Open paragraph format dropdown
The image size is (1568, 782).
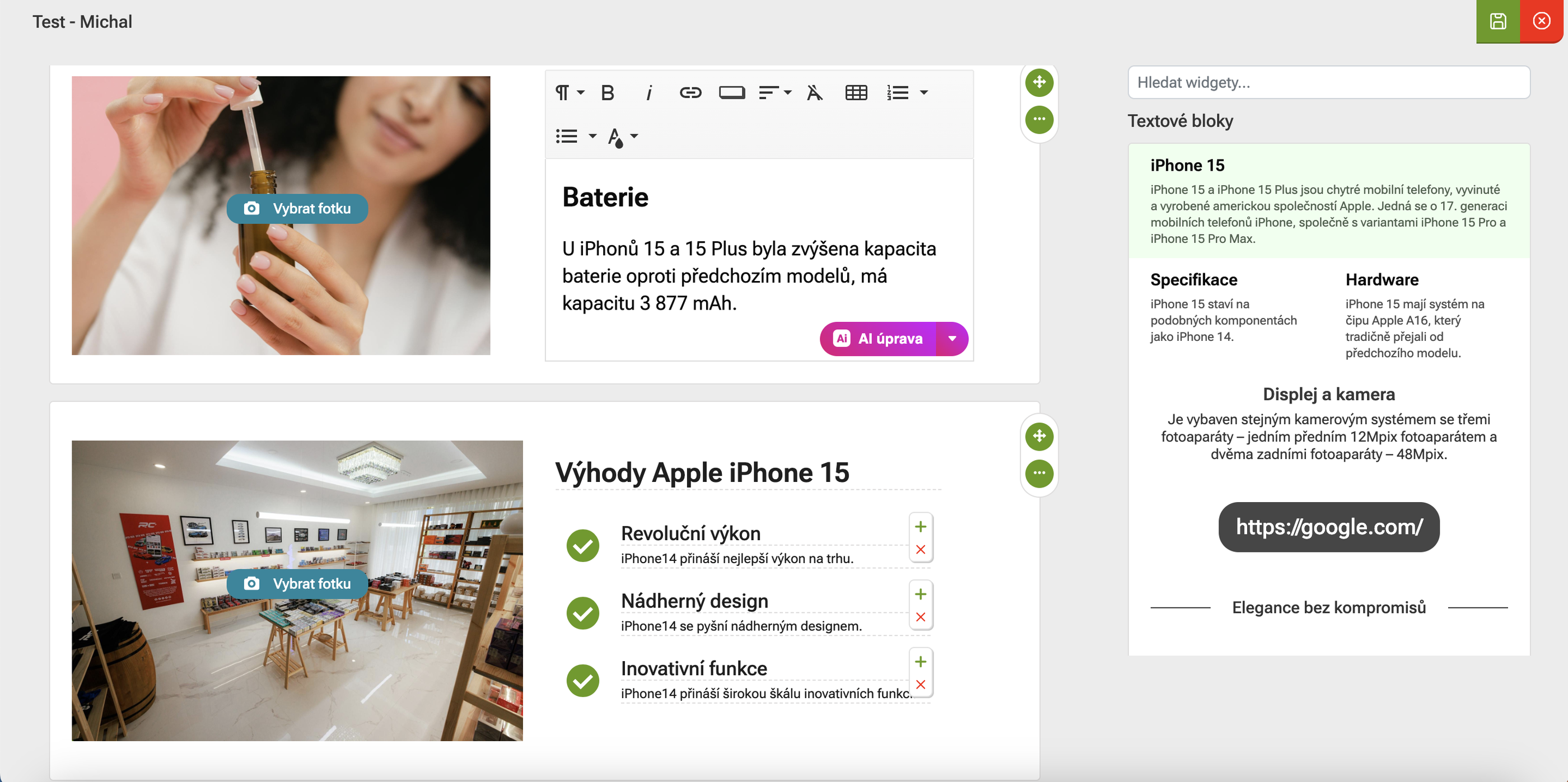(x=569, y=92)
